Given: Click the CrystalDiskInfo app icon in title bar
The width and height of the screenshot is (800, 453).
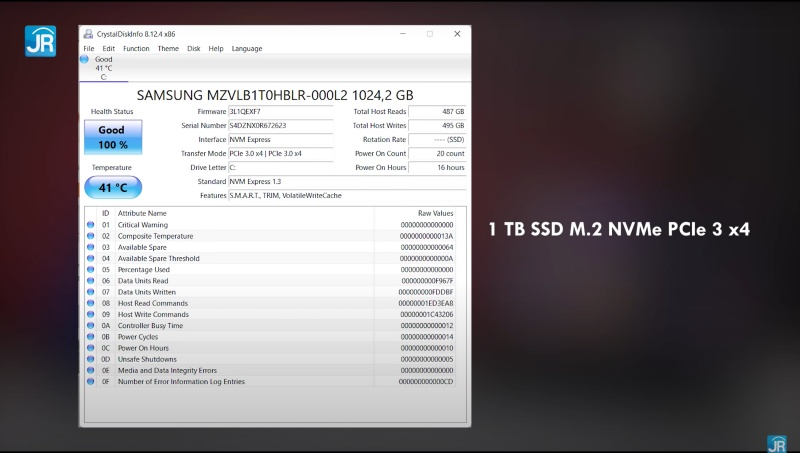Looking at the screenshot, I should pyautogui.click(x=89, y=33).
